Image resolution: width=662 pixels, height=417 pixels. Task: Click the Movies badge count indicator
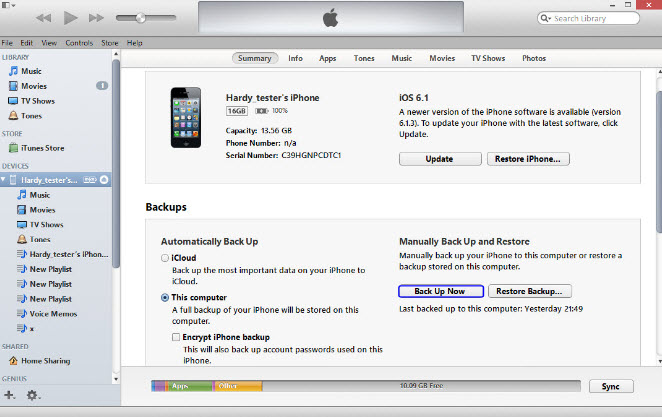click(x=102, y=86)
